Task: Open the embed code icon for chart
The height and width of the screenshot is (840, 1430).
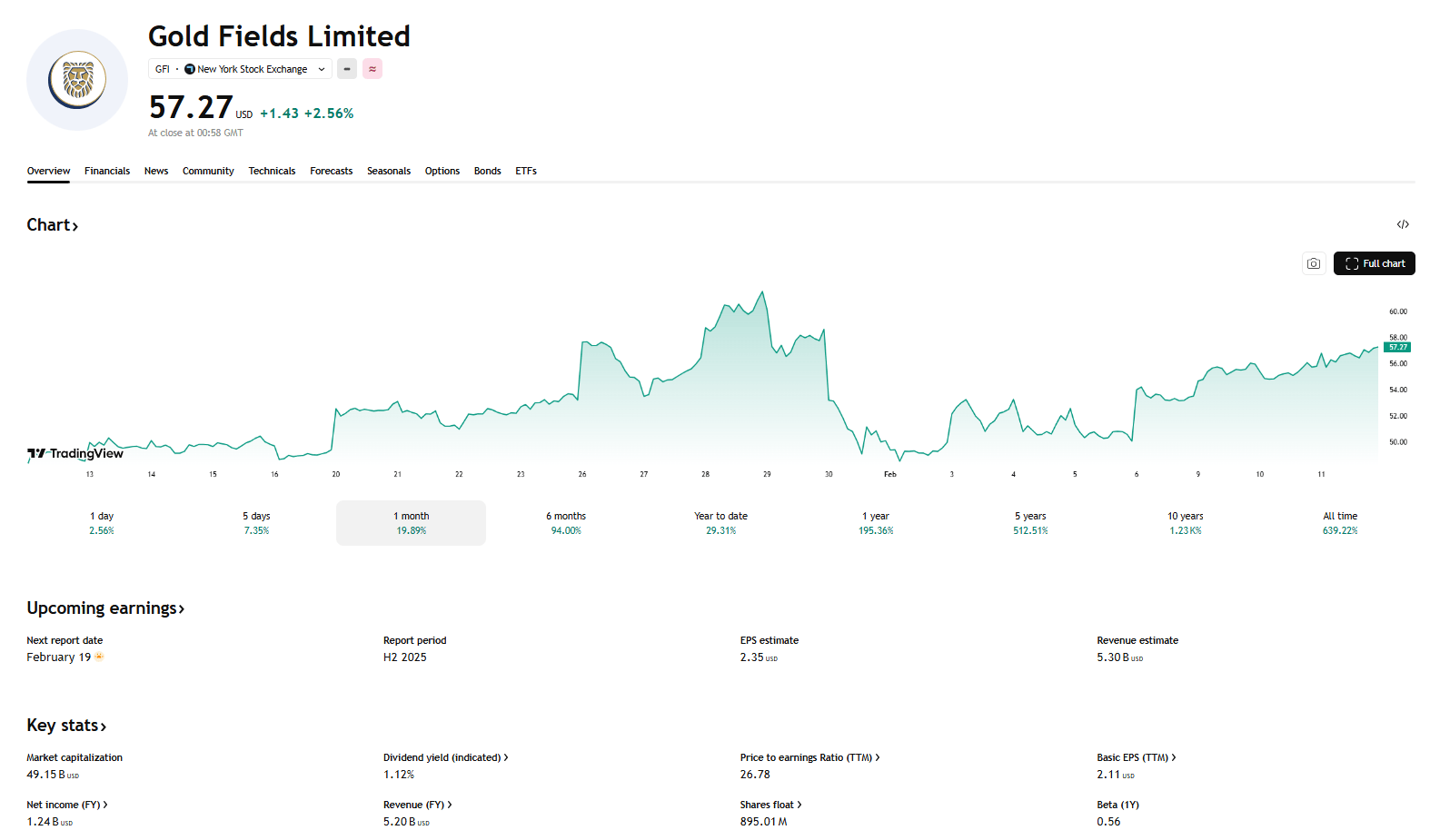Action: [1403, 224]
